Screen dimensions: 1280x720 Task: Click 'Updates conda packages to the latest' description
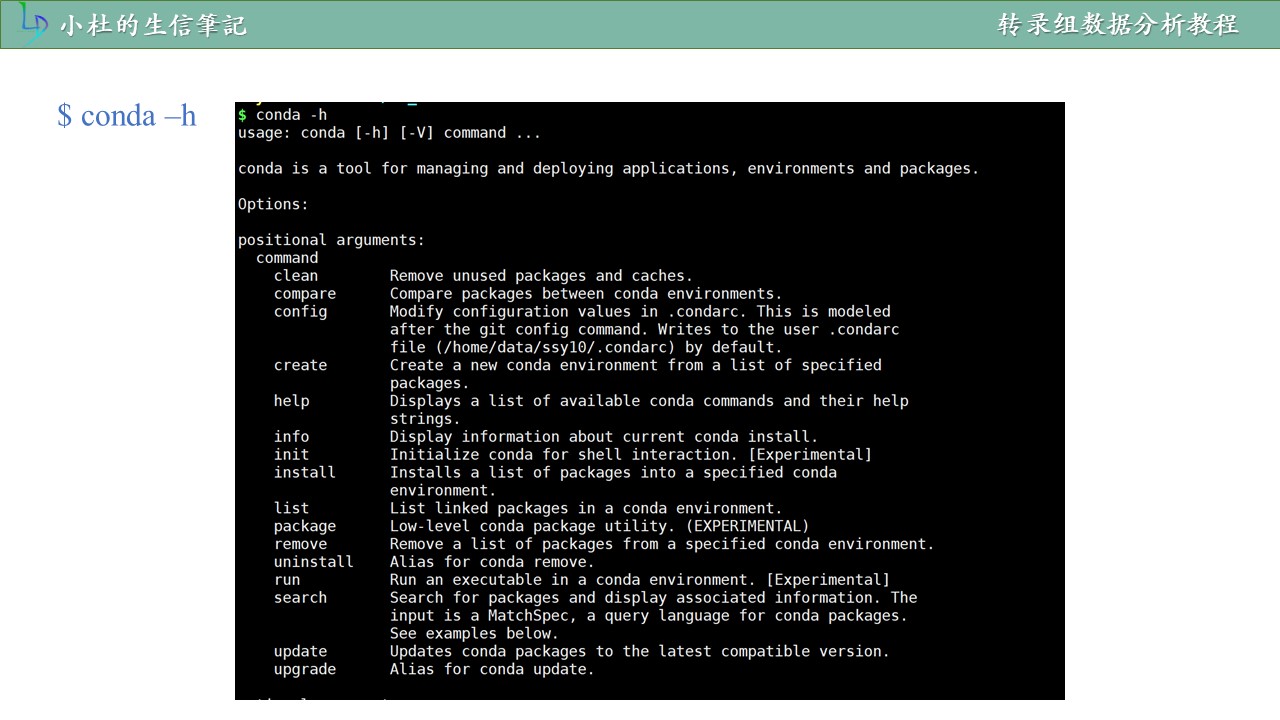[x=640, y=652]
